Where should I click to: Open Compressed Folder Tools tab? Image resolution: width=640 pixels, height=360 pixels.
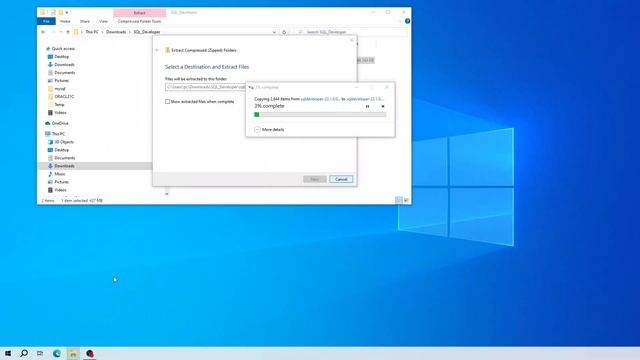pos(139,21)
